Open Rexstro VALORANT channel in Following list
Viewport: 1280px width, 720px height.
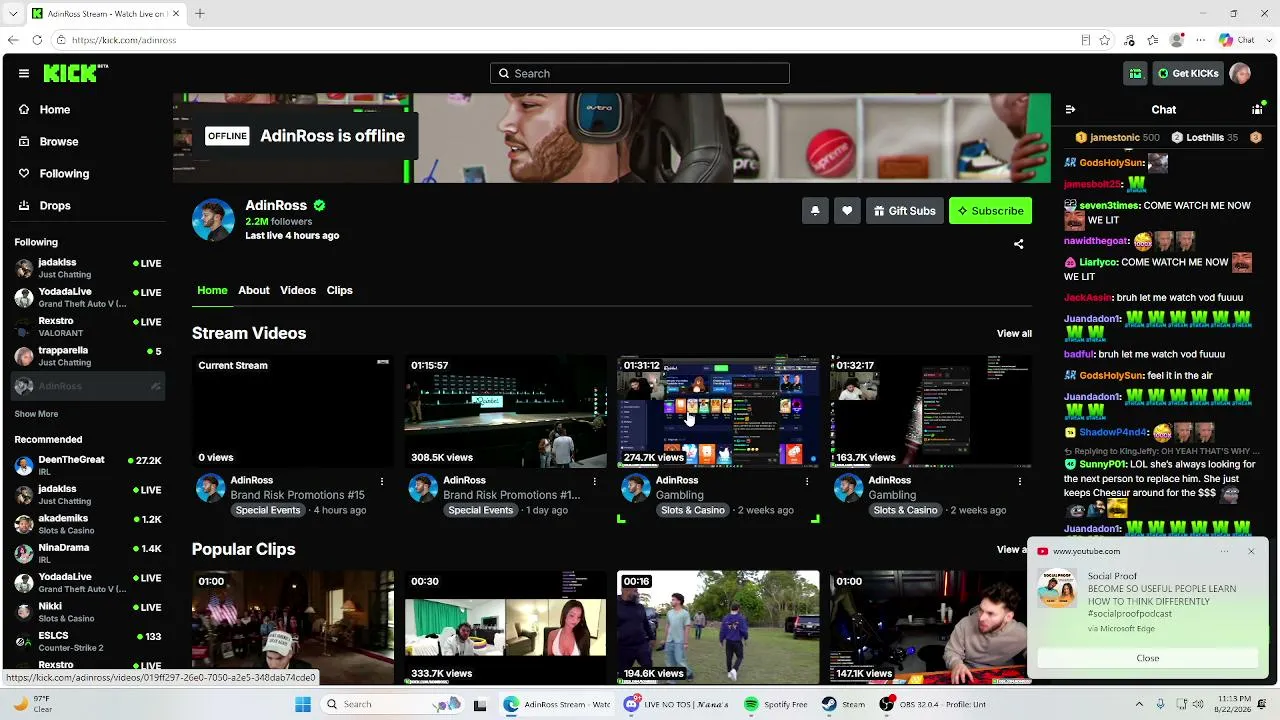pyautogui.click(x=88, y=327)
